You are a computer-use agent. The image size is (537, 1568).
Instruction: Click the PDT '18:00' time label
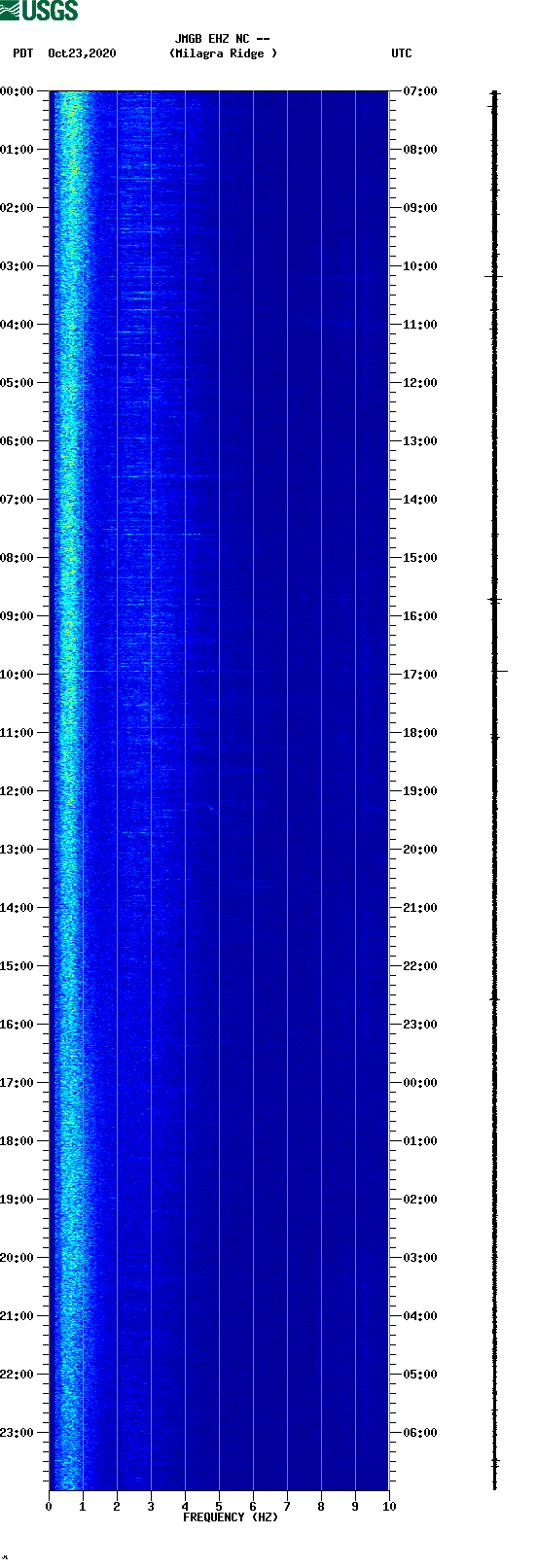(x=17, y=1141)
